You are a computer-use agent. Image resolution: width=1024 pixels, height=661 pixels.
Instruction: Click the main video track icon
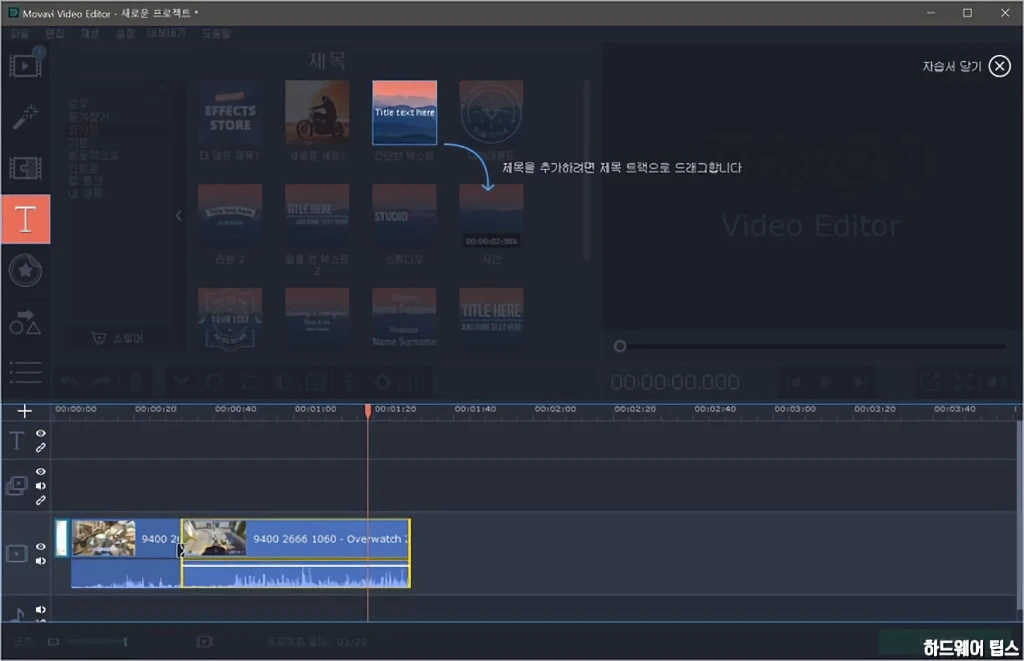coord(16,553)
